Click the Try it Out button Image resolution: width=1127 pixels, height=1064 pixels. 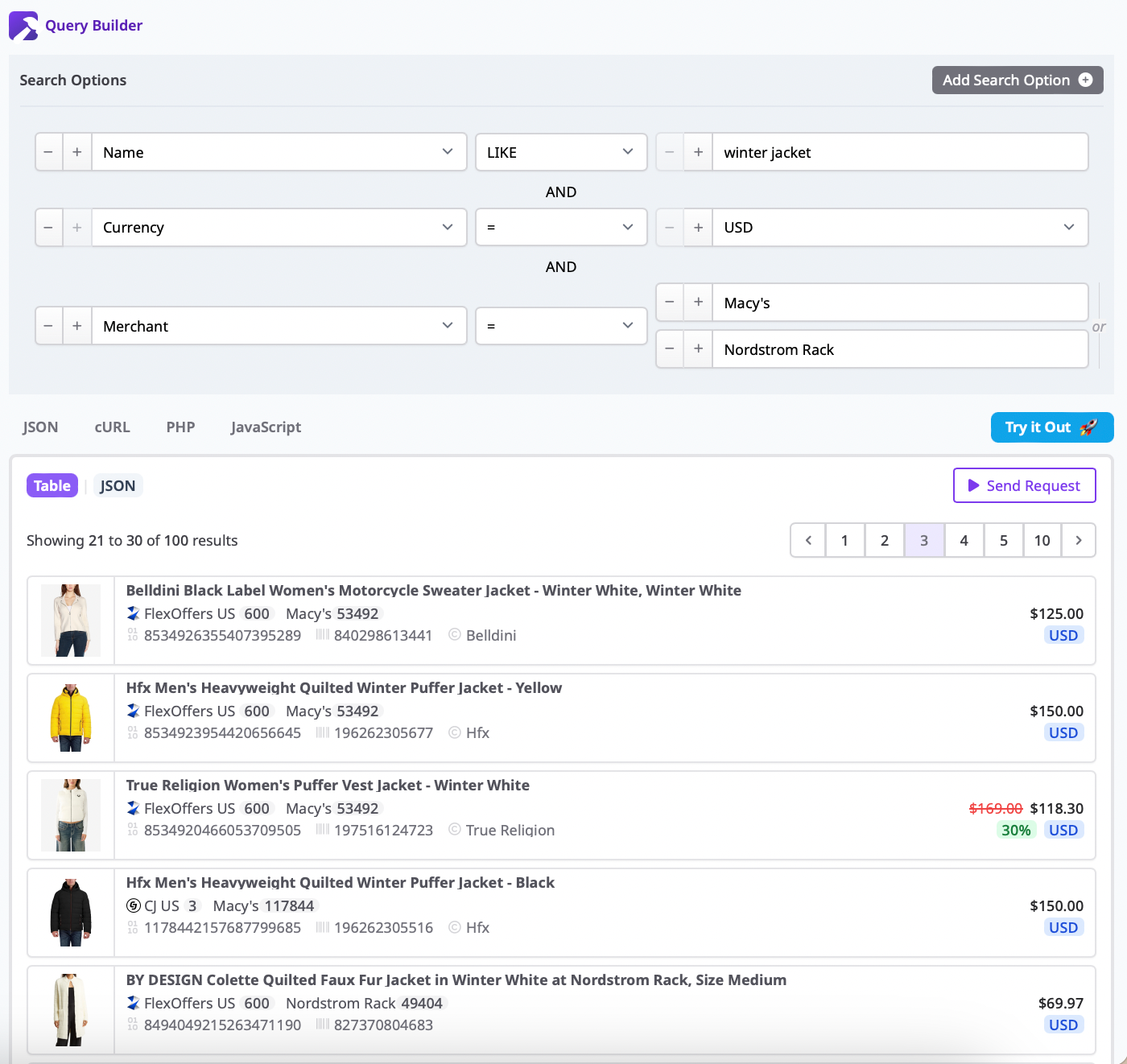tap(1052, 427)
